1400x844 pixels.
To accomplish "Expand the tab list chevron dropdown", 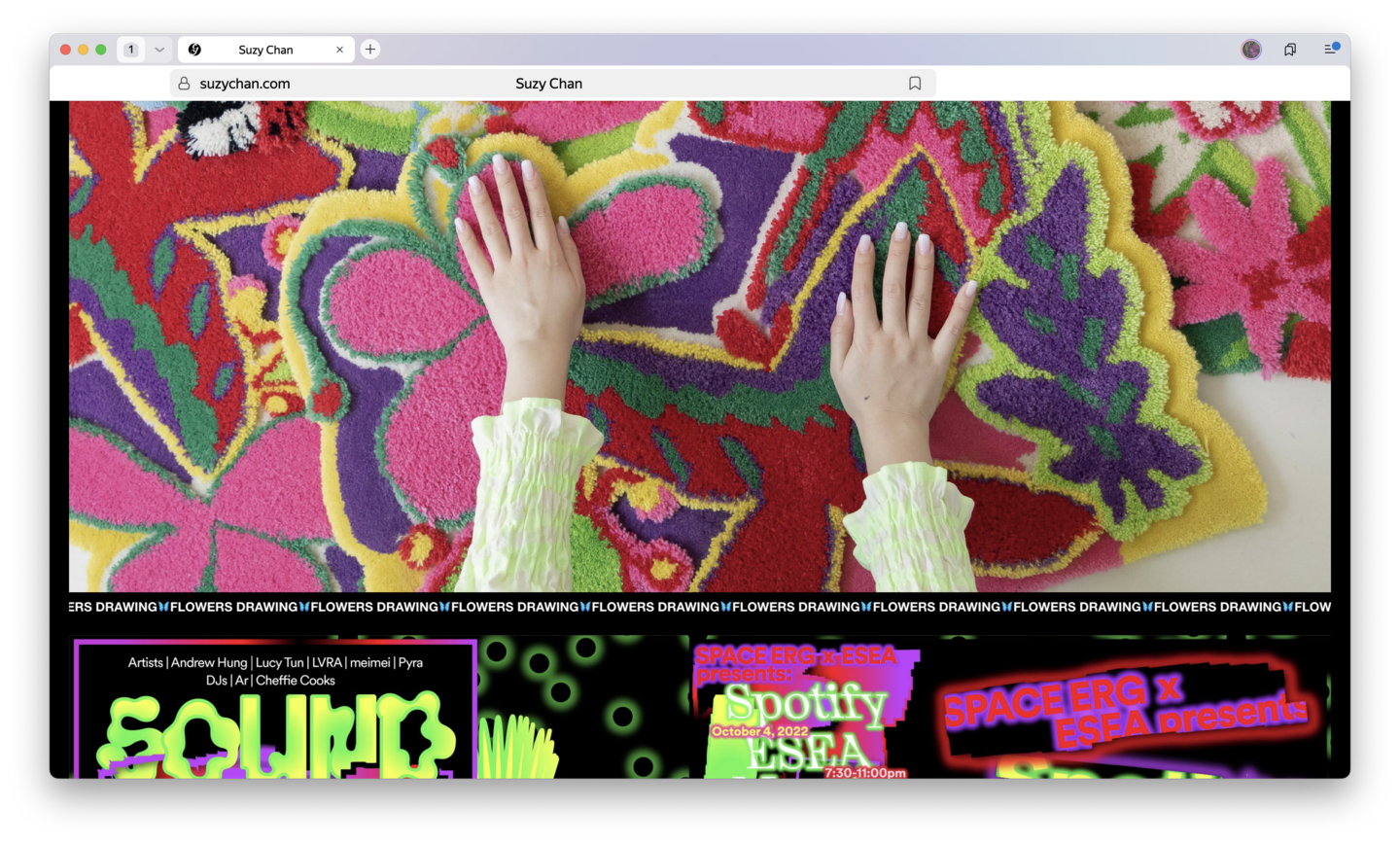I will tap(159, 50).
